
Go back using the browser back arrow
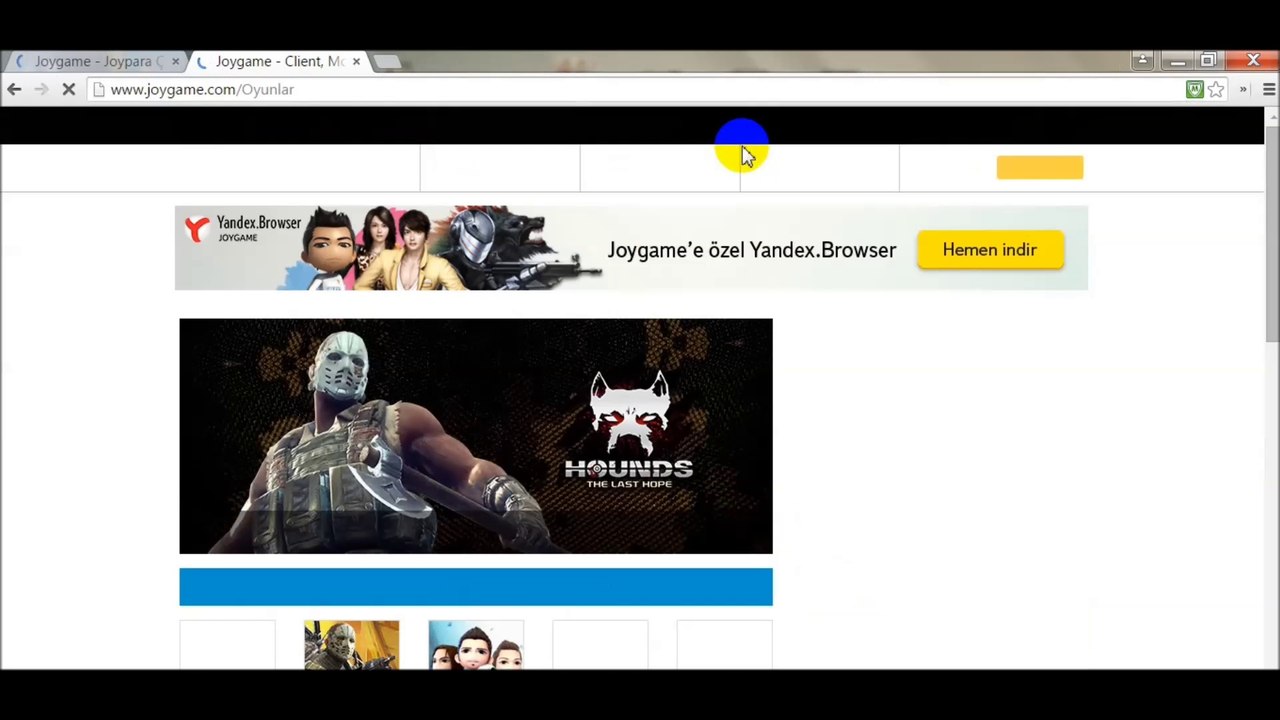14,90
